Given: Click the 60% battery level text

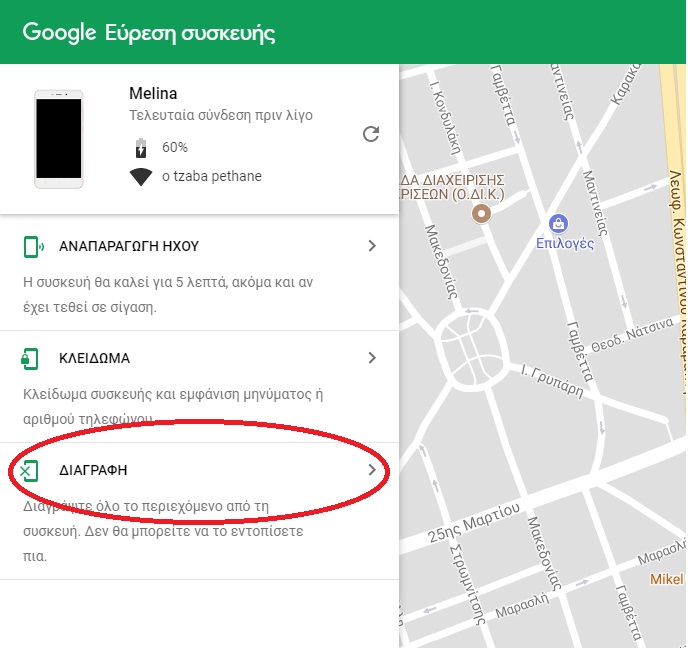Looking at the screenshot, I should tap(175, 147).
